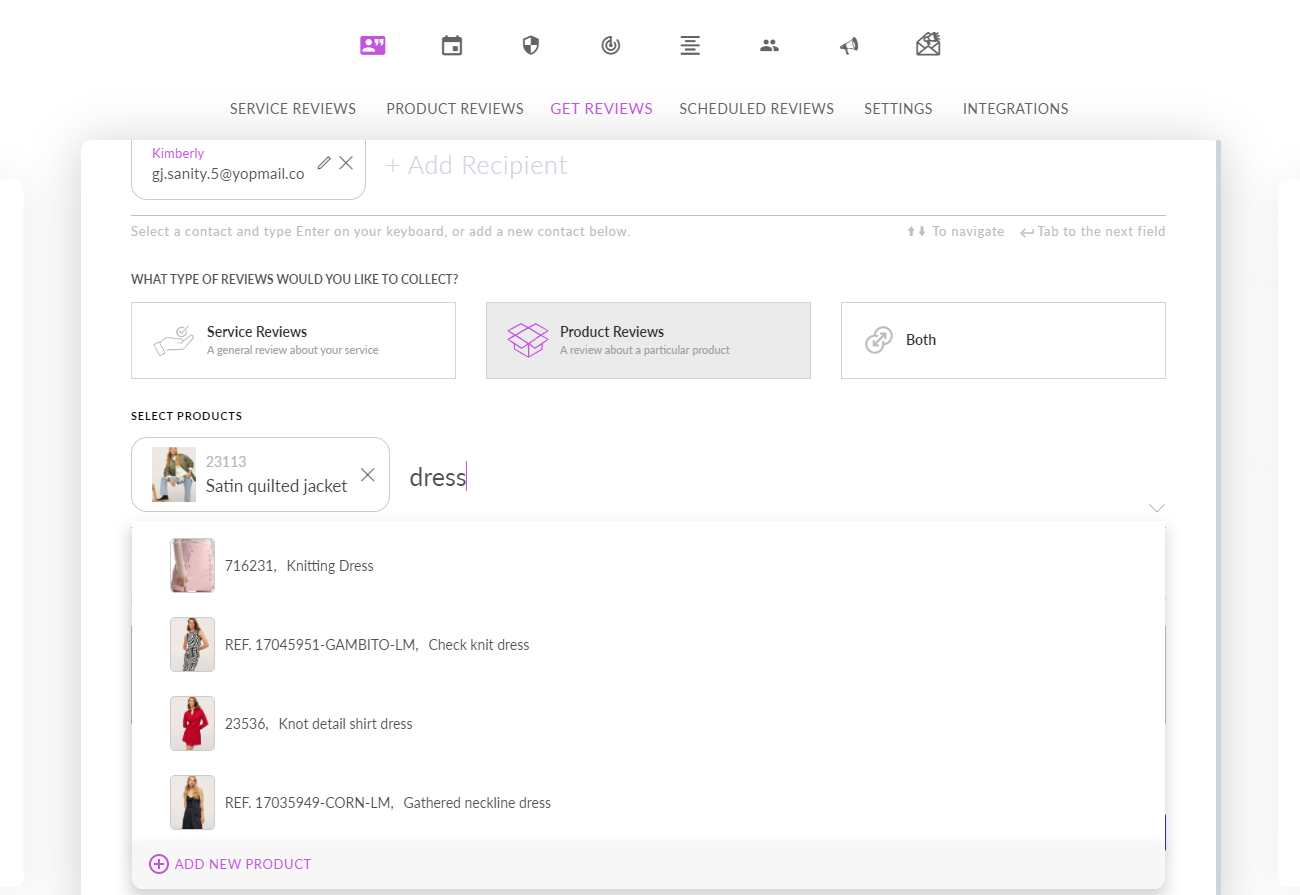
Task: Choose Both review types card
Action: pos(1003,340)
